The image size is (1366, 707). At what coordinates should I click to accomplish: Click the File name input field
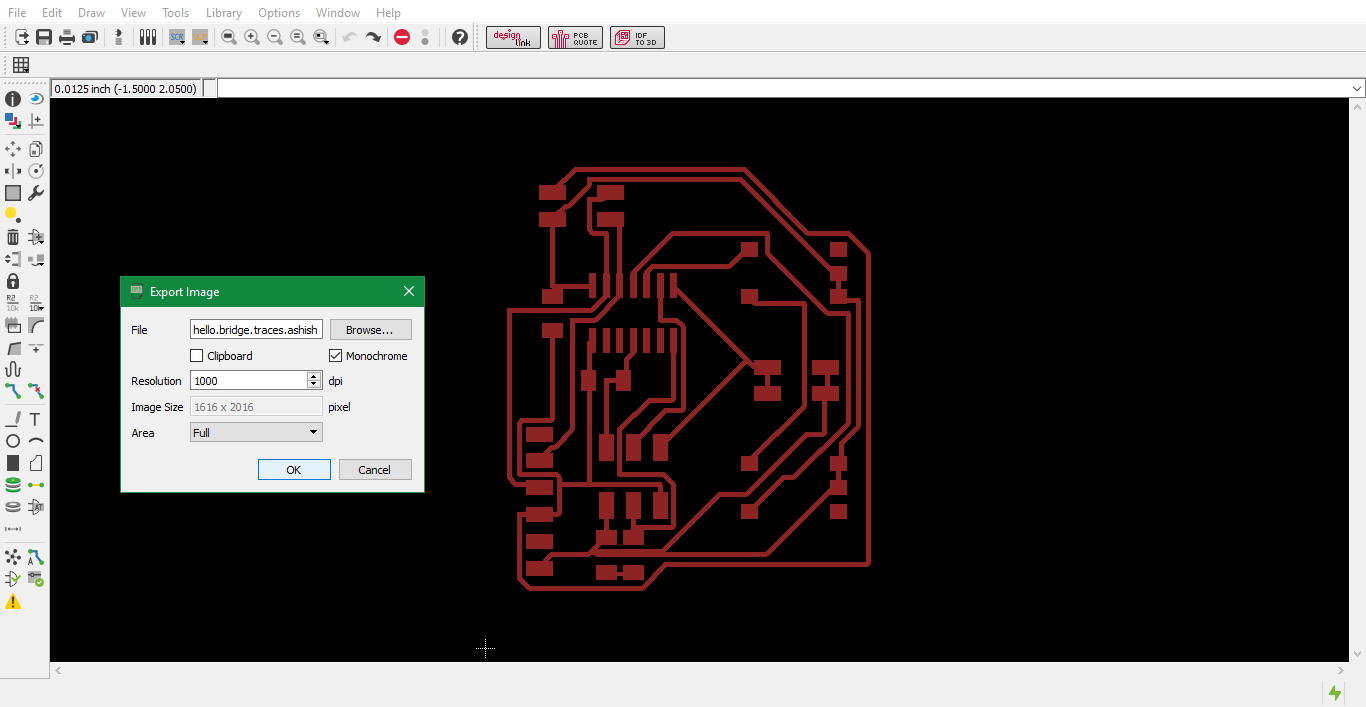tap(256, 329)
